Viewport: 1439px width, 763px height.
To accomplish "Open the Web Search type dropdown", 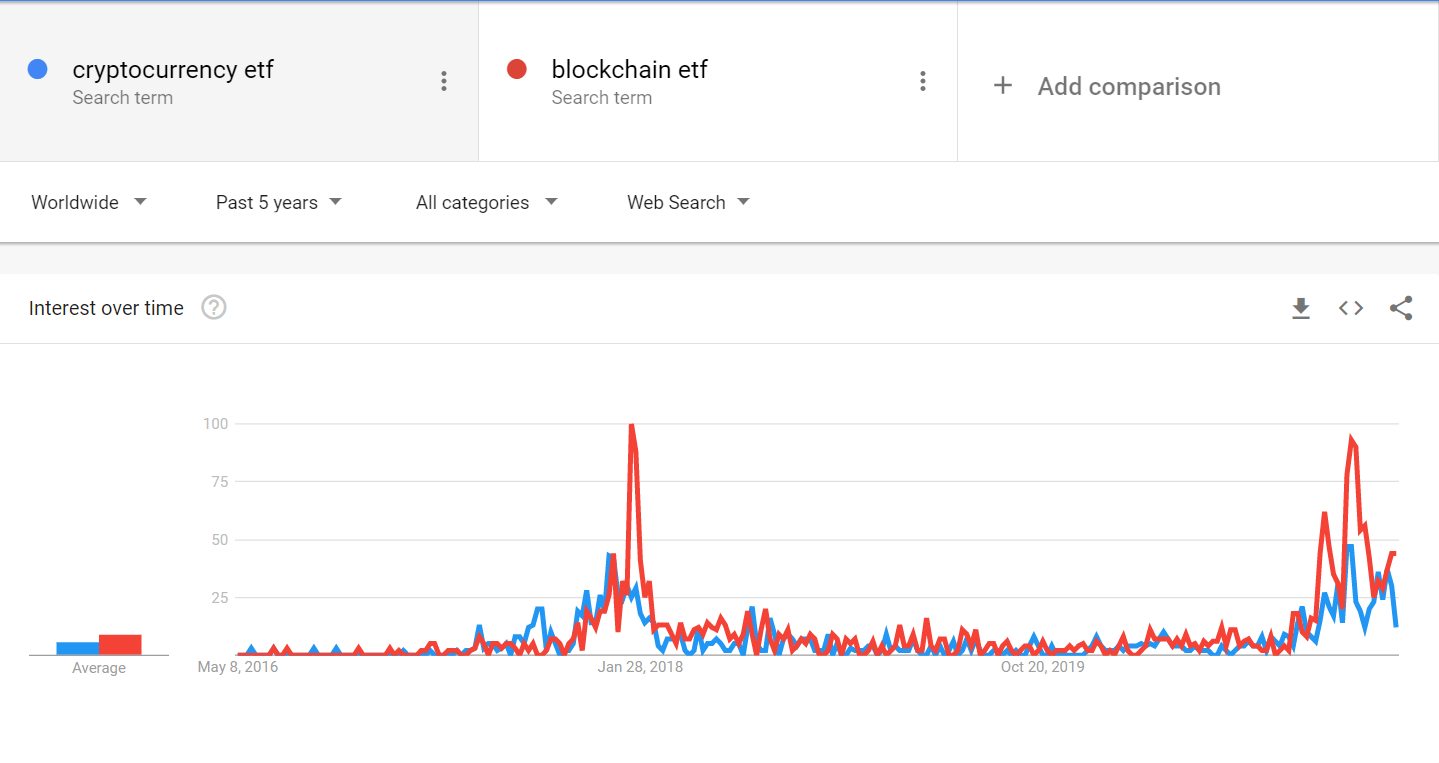I will tap(688, 202).
